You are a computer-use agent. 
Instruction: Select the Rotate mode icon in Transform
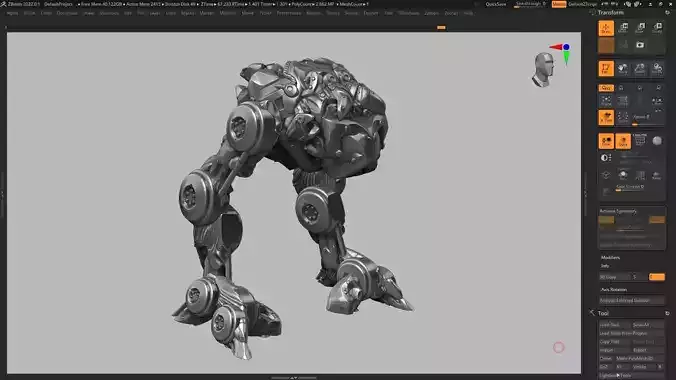657,28
